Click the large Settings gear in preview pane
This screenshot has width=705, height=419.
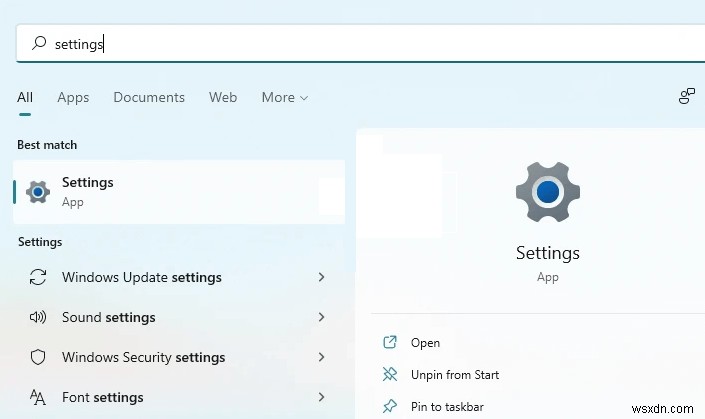tap(547, 191)
